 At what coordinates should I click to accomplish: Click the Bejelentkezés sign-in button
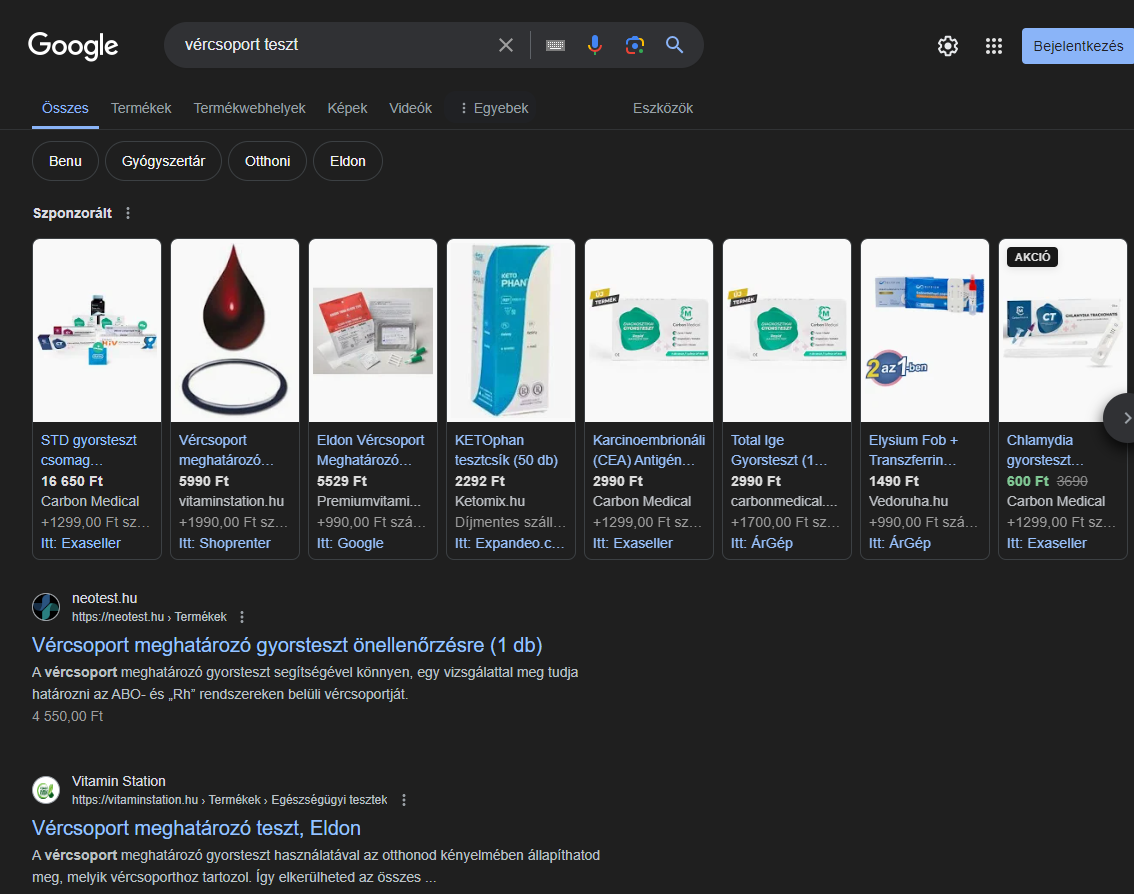coord(1077,46)
